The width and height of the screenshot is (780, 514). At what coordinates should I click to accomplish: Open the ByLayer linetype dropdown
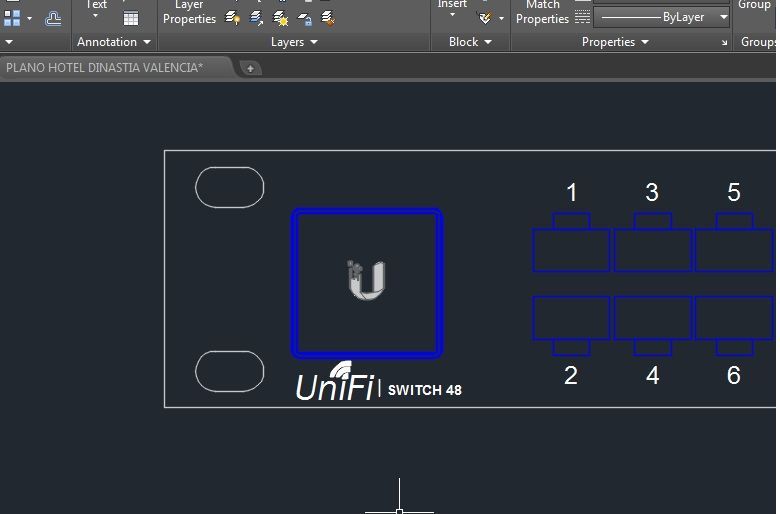pos(723,18)
